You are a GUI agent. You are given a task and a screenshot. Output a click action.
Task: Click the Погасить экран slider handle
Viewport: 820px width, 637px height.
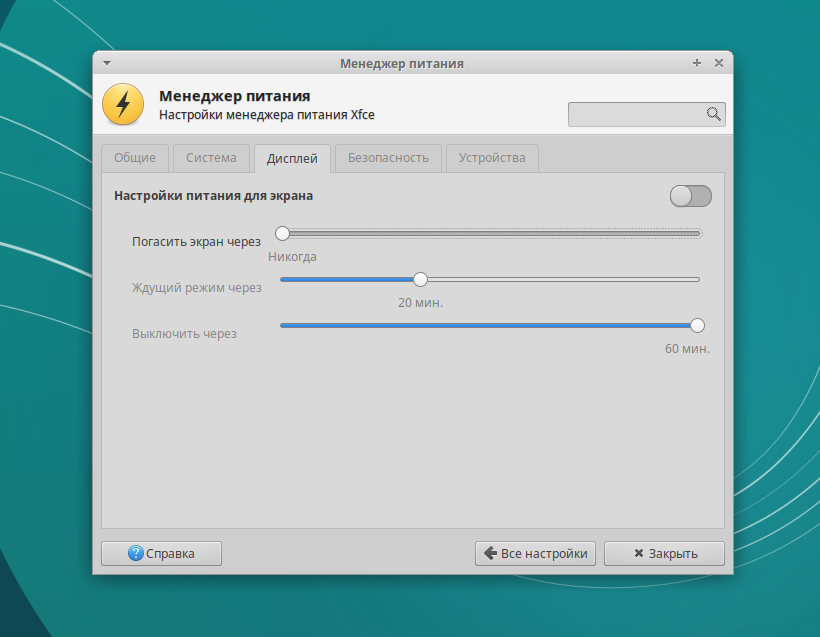[282, 233]
